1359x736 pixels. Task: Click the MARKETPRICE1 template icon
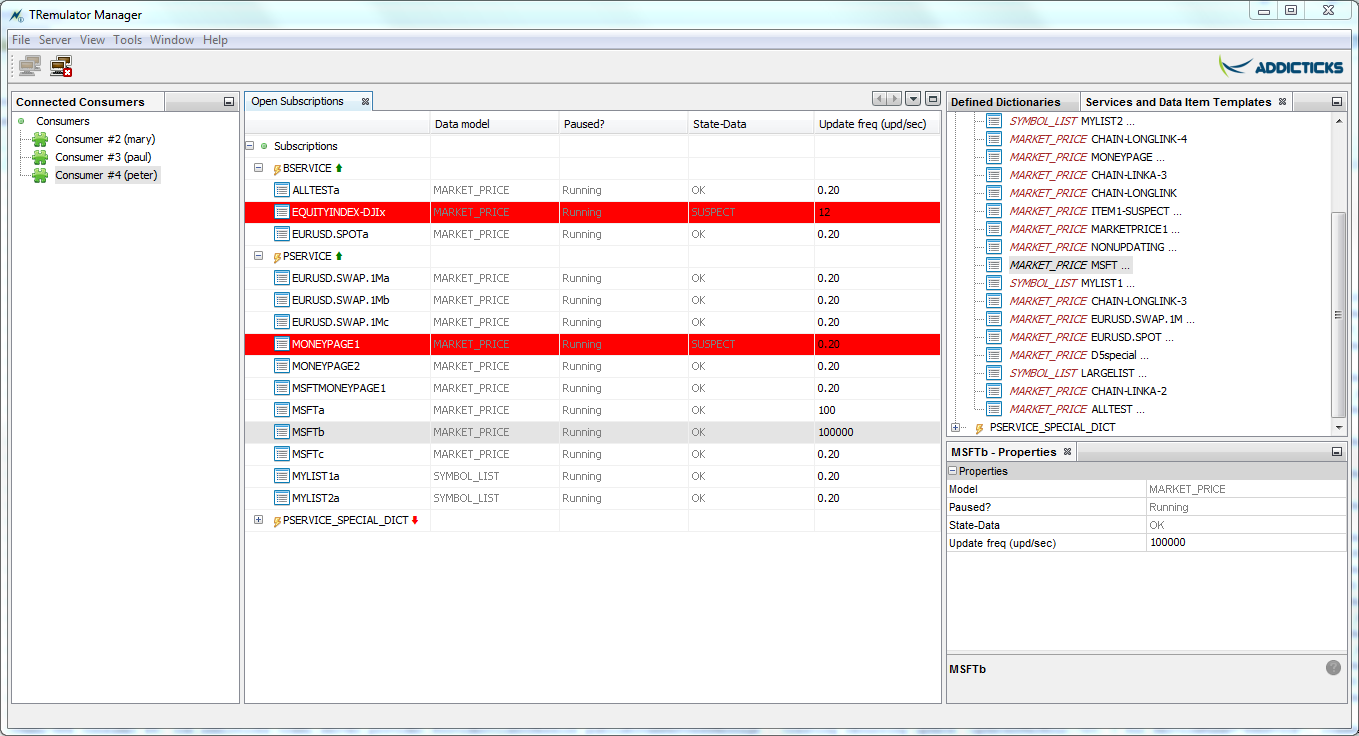pos(994,229)
